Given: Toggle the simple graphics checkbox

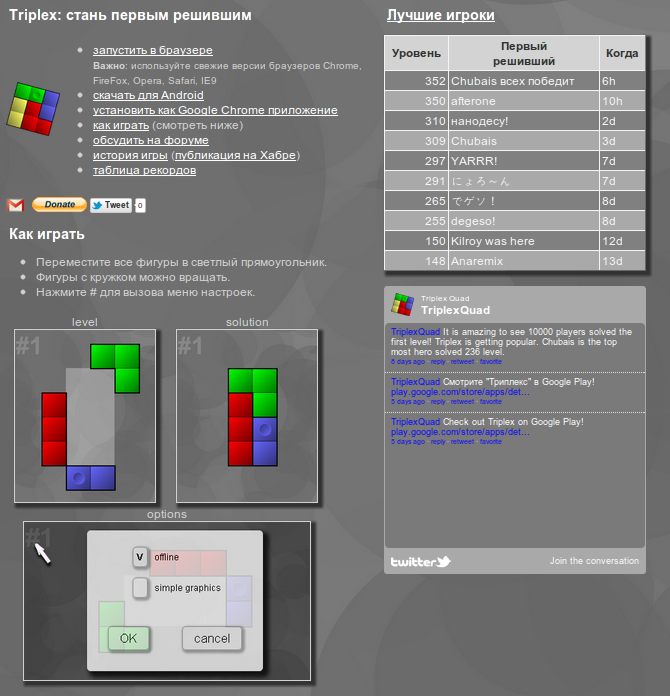Looking at the screenshot, I should click(140, 588).
